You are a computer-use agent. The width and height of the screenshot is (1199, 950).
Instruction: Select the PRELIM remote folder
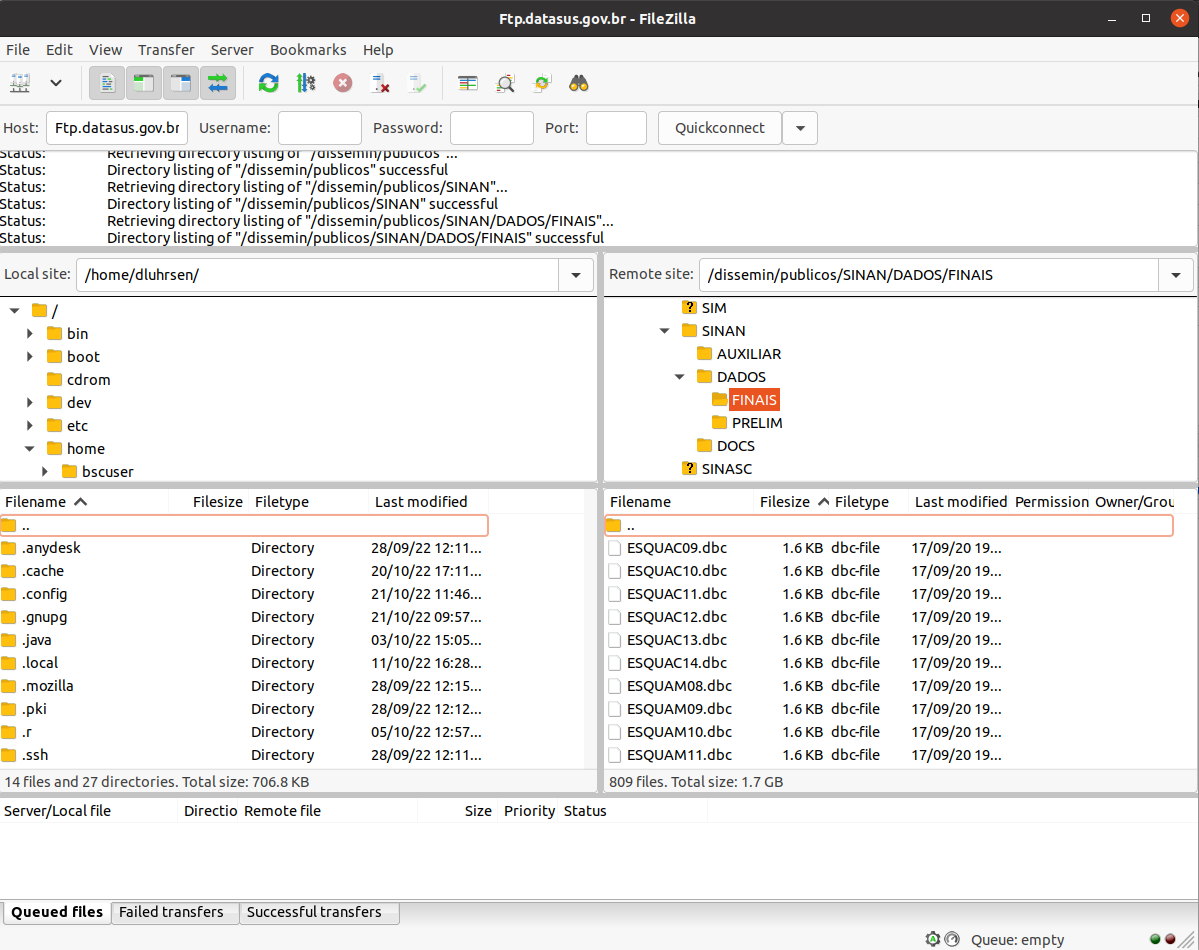tap(756, 423)
